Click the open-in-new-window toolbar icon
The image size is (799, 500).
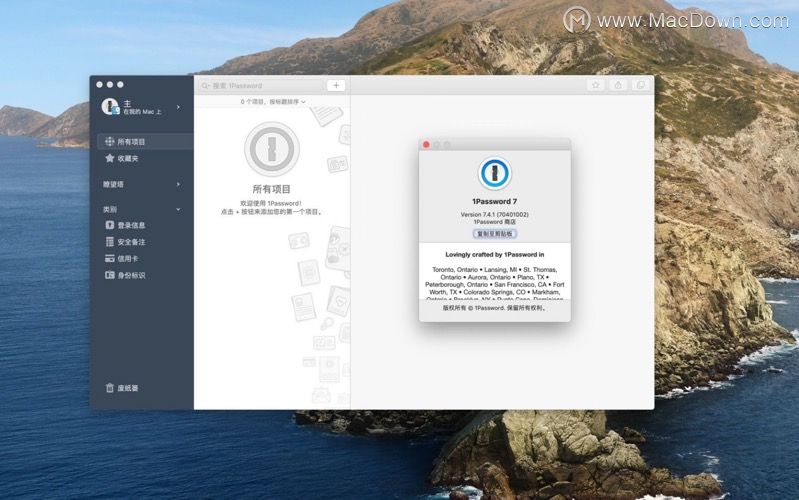[x=640, y=86]
